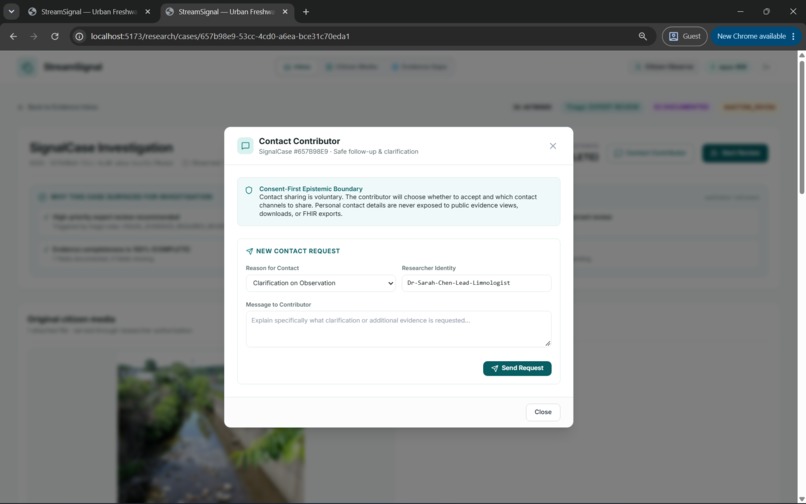Image resolution: width=806 pixels, height=504 pixels.
Task: Select the second StreamSignal browser tab
Action: [x=226, y=12]
